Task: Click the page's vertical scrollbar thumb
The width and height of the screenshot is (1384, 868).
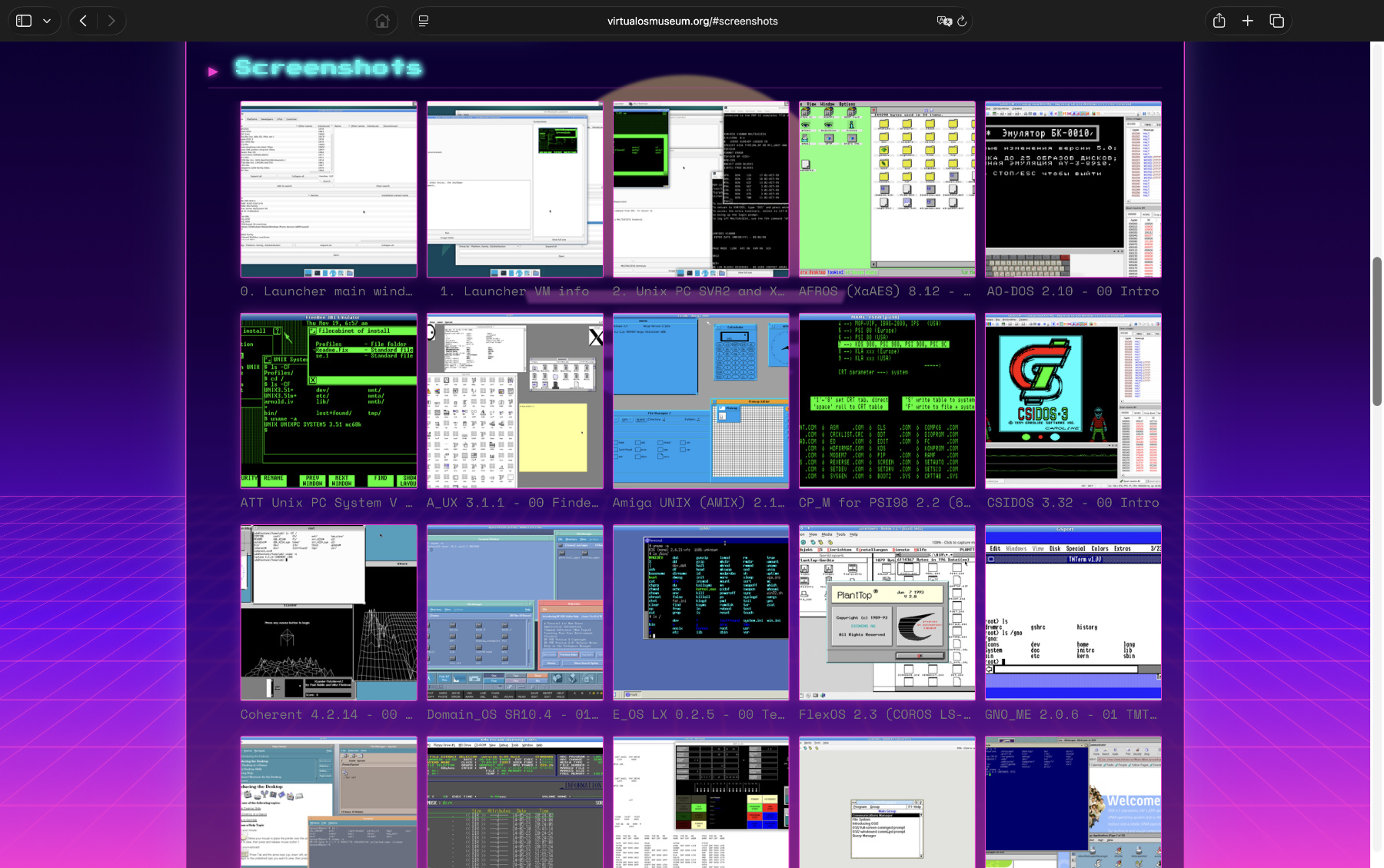Action: tap(1377, 331)
